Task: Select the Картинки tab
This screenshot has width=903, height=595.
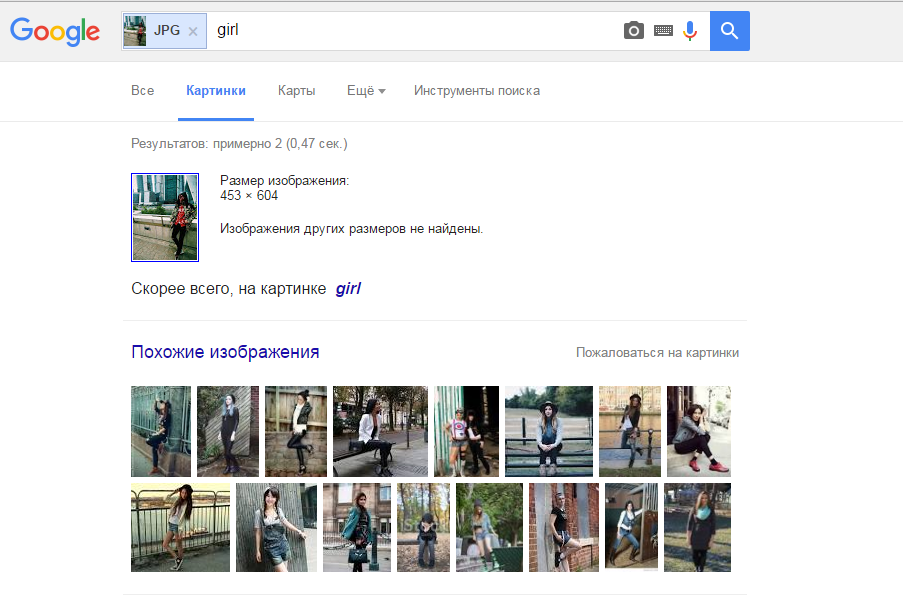Action: [216, 90]
